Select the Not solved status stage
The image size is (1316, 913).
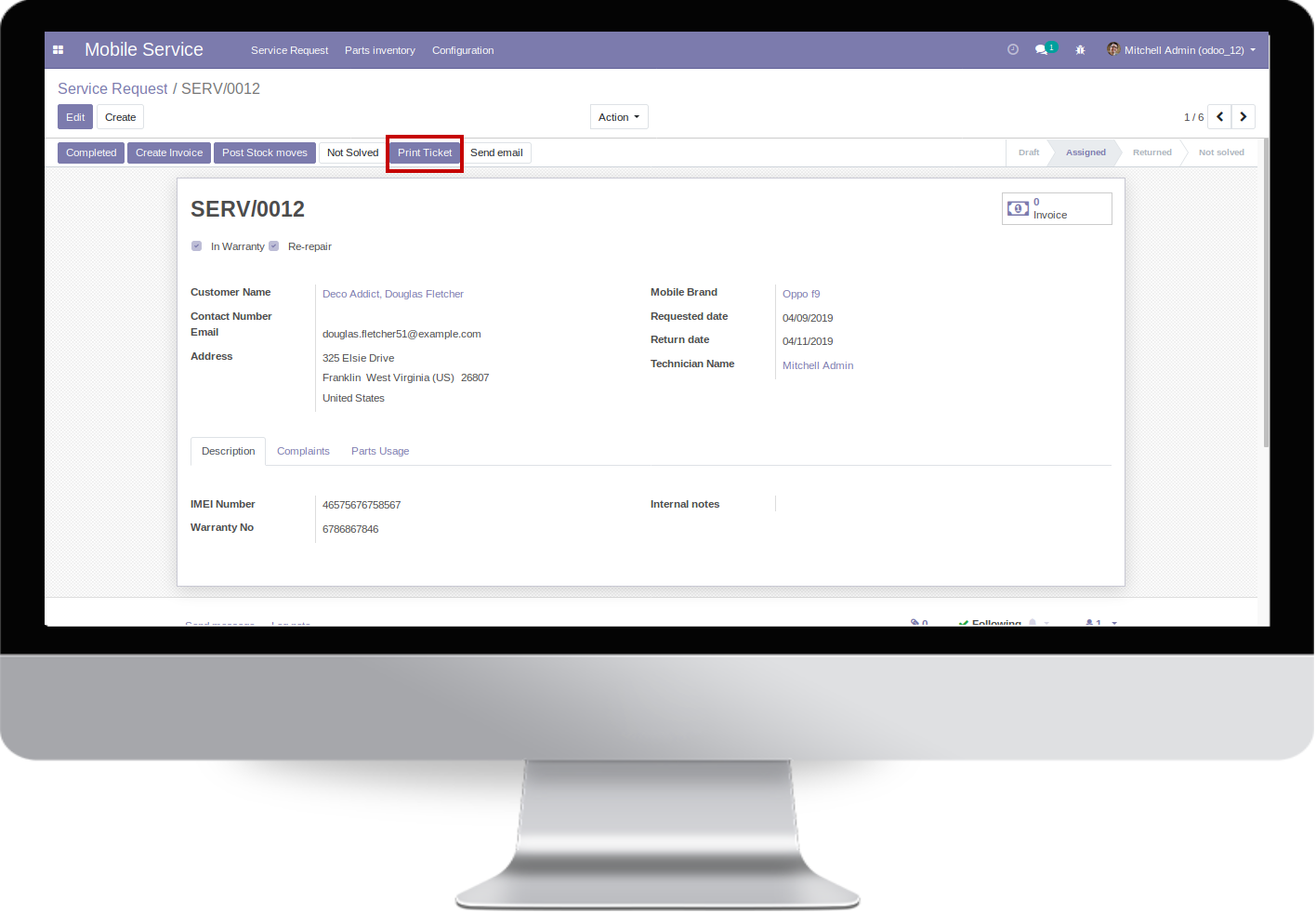pos(1221,152)
